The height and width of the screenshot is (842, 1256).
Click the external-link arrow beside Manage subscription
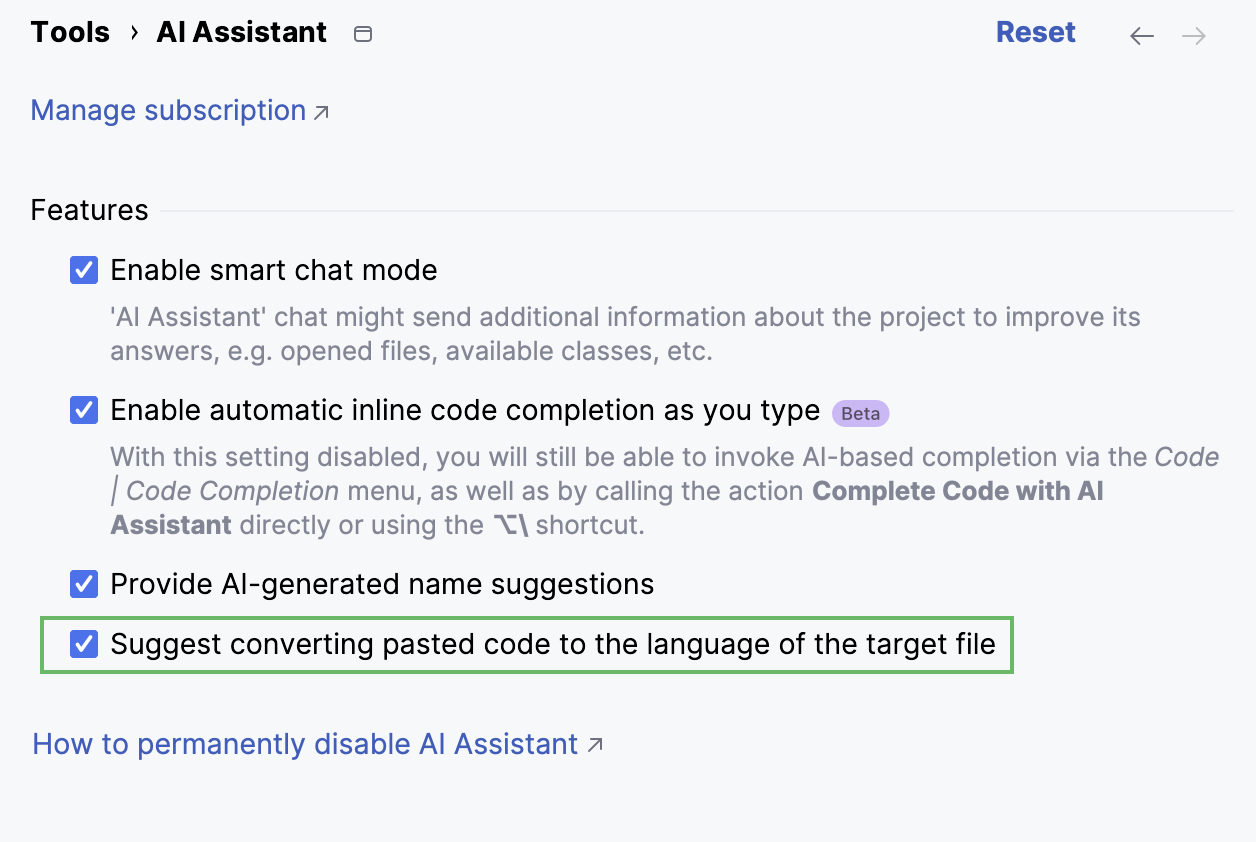coord(319,112)
